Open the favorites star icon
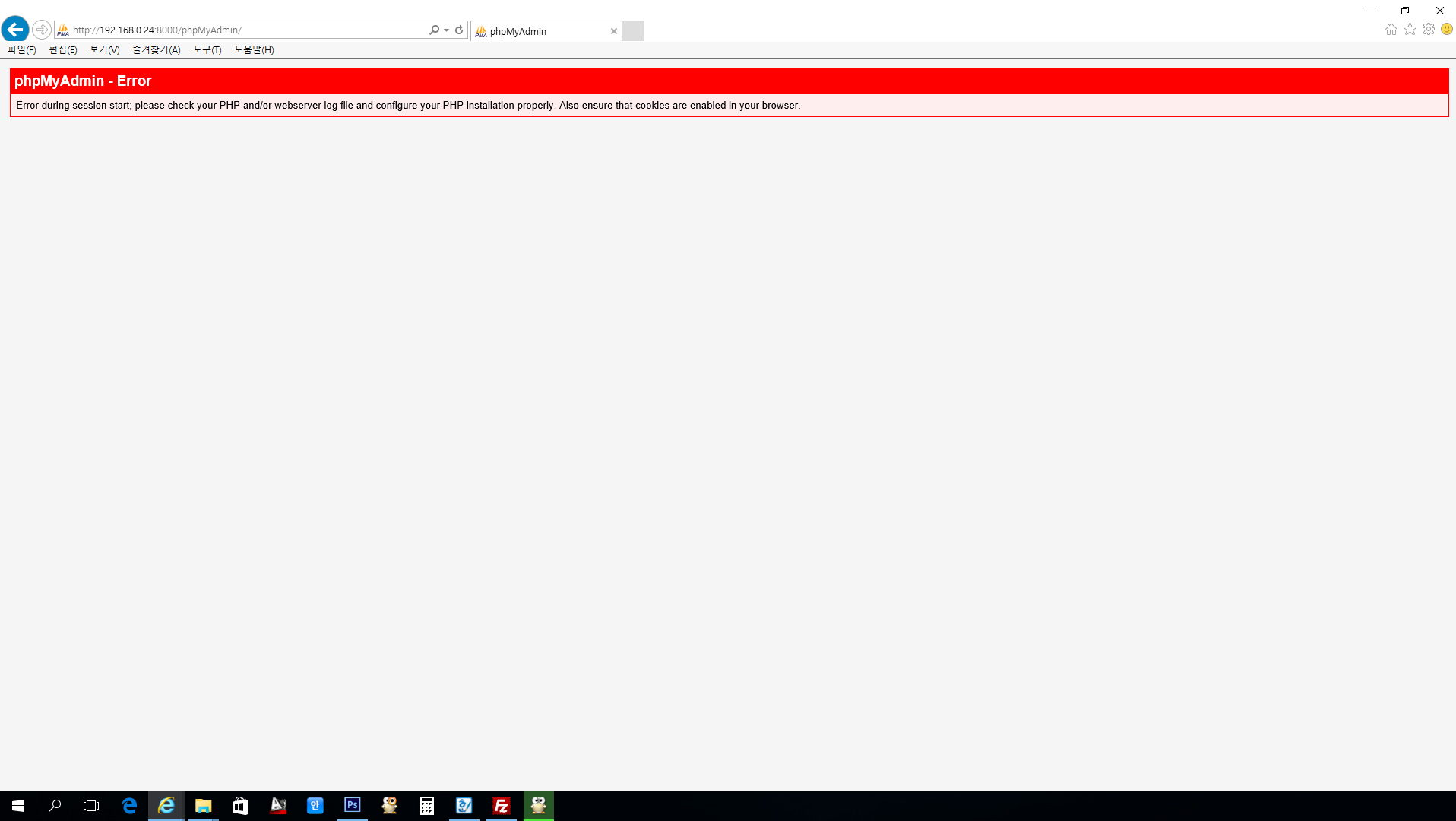The image size is (1456, 821). point(1410,30)
